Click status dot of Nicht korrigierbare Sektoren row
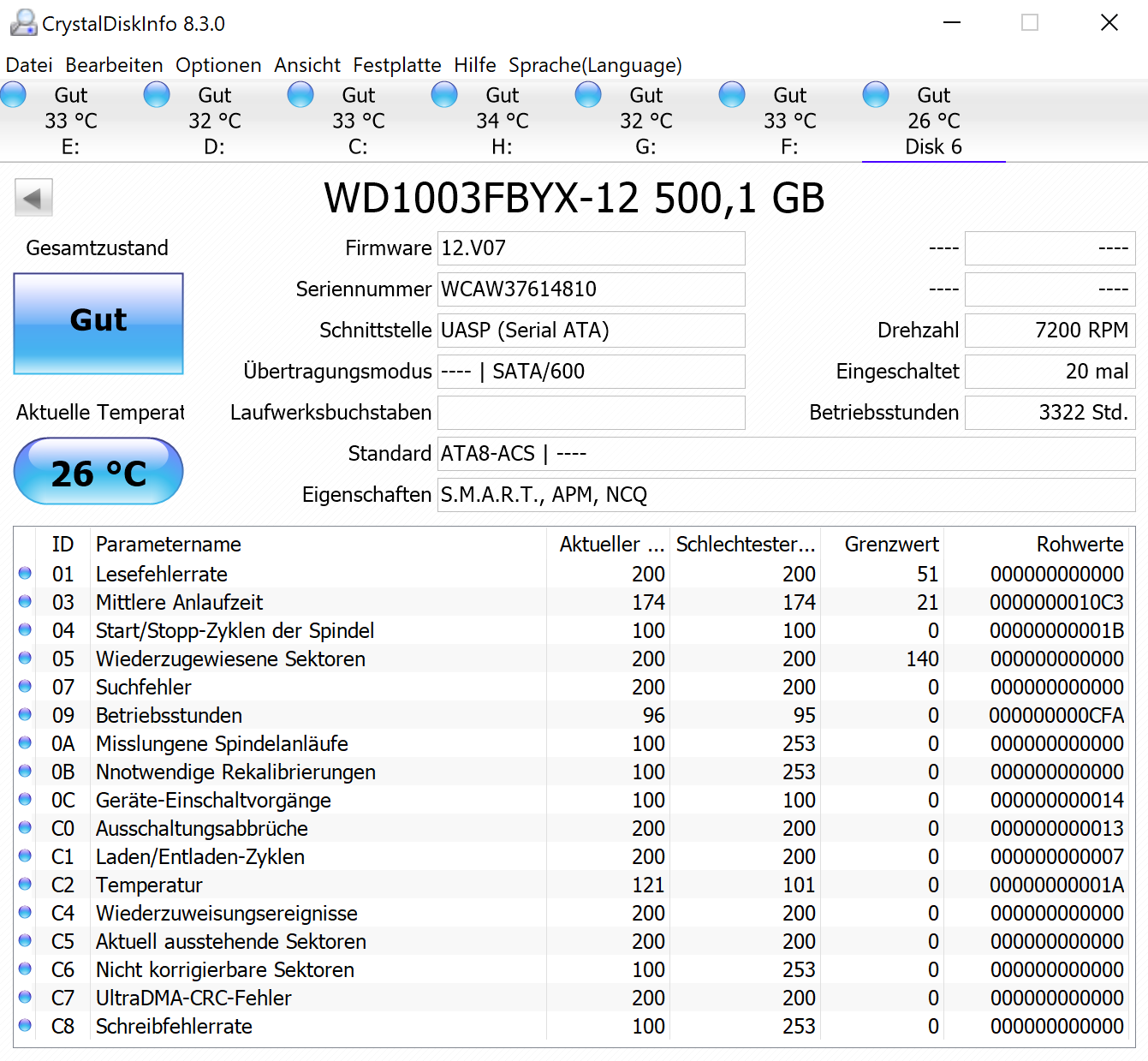1148x1061 pixels. tap(25, 969)
